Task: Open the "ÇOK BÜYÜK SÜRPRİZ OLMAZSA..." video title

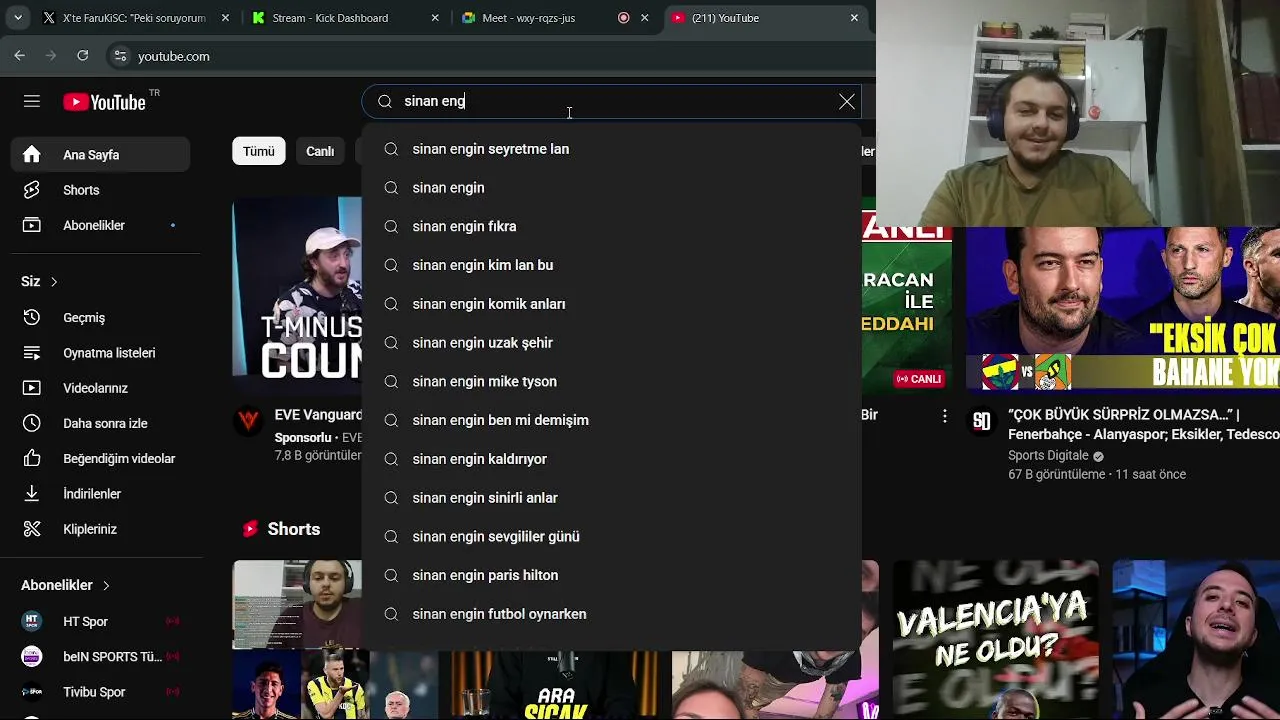Action: (x=1143, y=424)
